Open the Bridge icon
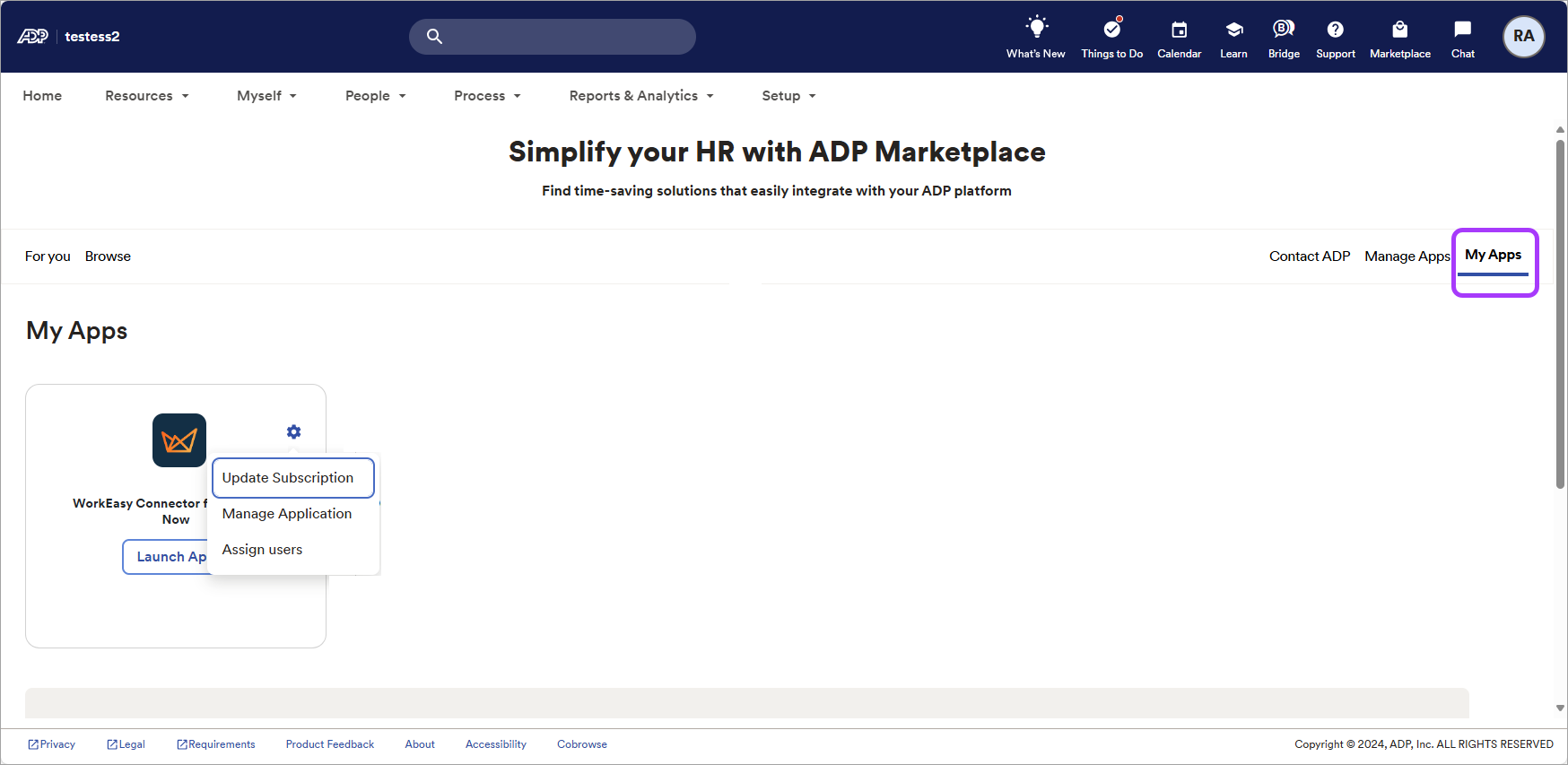 [x=1284, y=29]
